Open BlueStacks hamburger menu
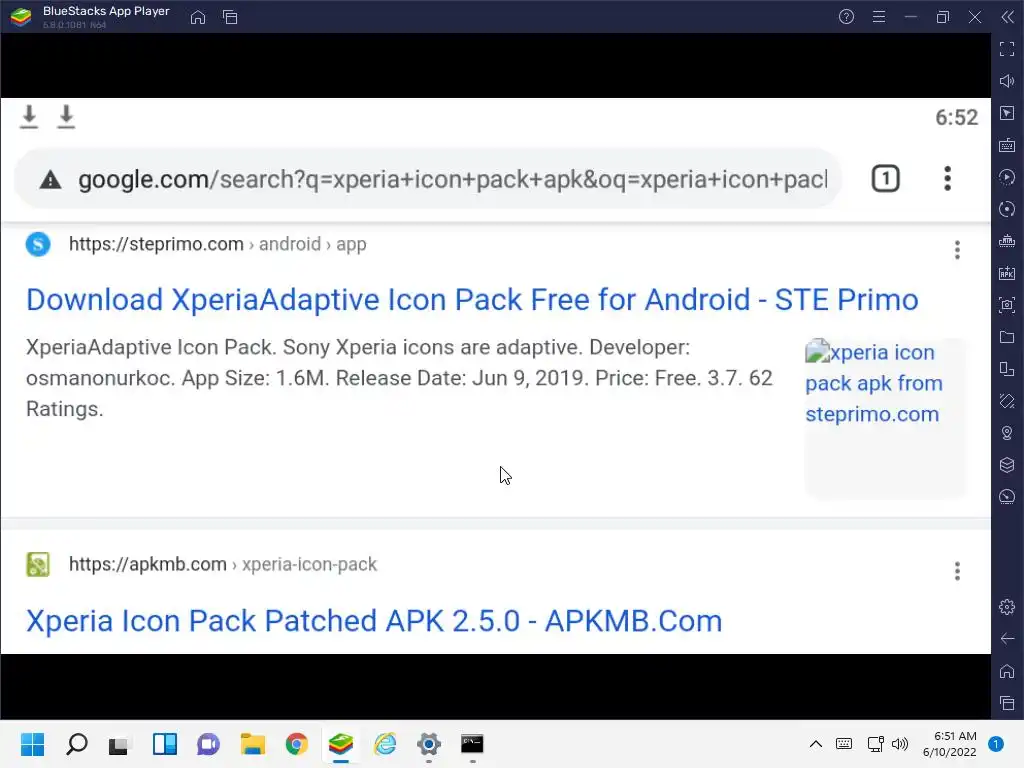 click(x=879, y=17)
